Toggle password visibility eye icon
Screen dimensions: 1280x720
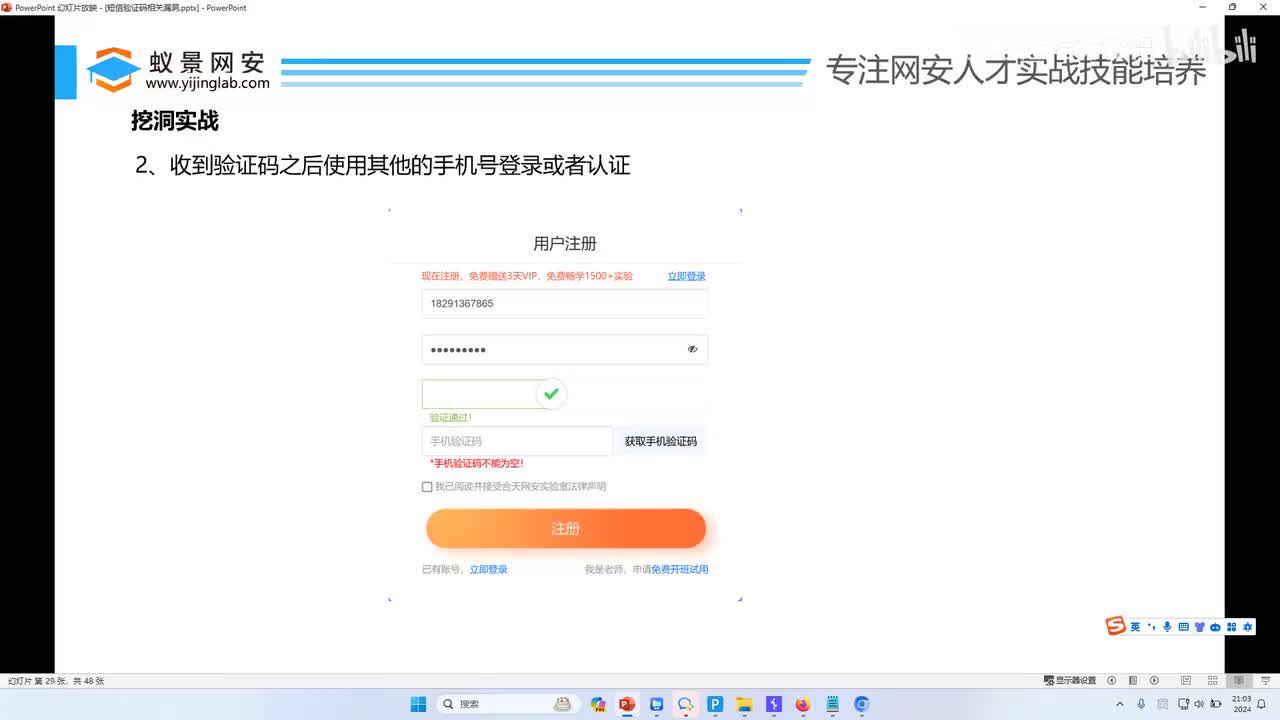pyautogui.click(x=692, y=349)
